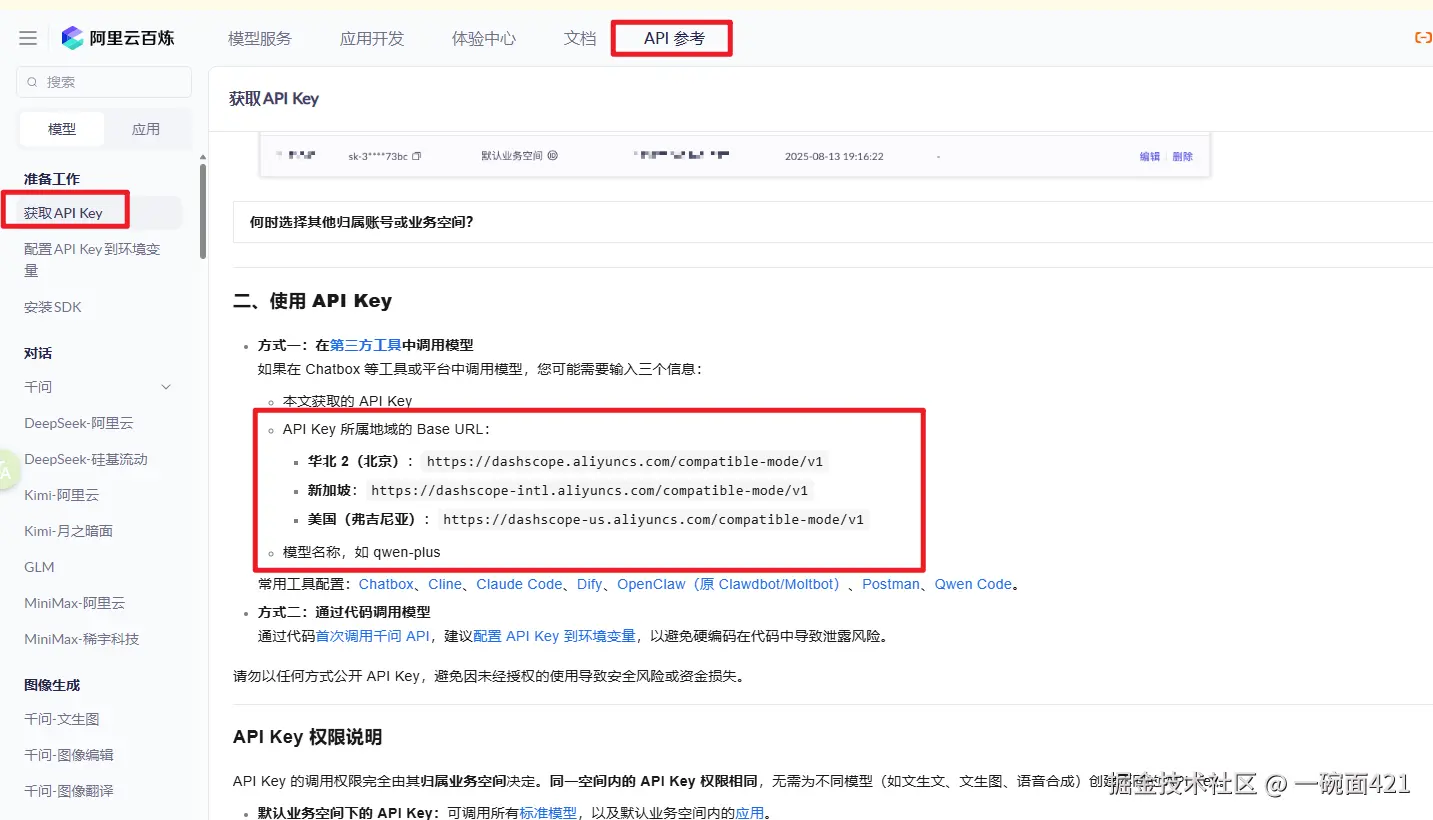This screenshot has width=1433, height=820.
Task: Open 配置 API Key 到环境变量 sidebar item
Action: (x=92, y=260)
